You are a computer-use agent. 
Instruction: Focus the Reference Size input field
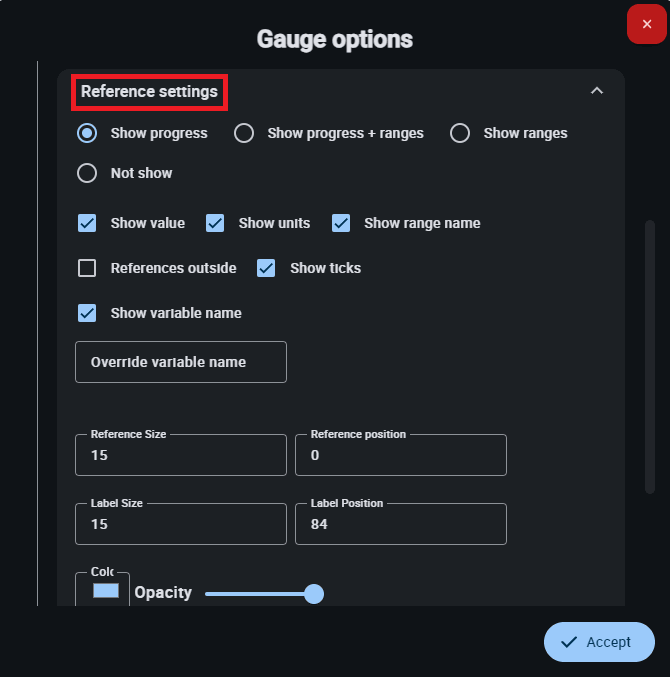pyautogui.click(x=181, y=455)
